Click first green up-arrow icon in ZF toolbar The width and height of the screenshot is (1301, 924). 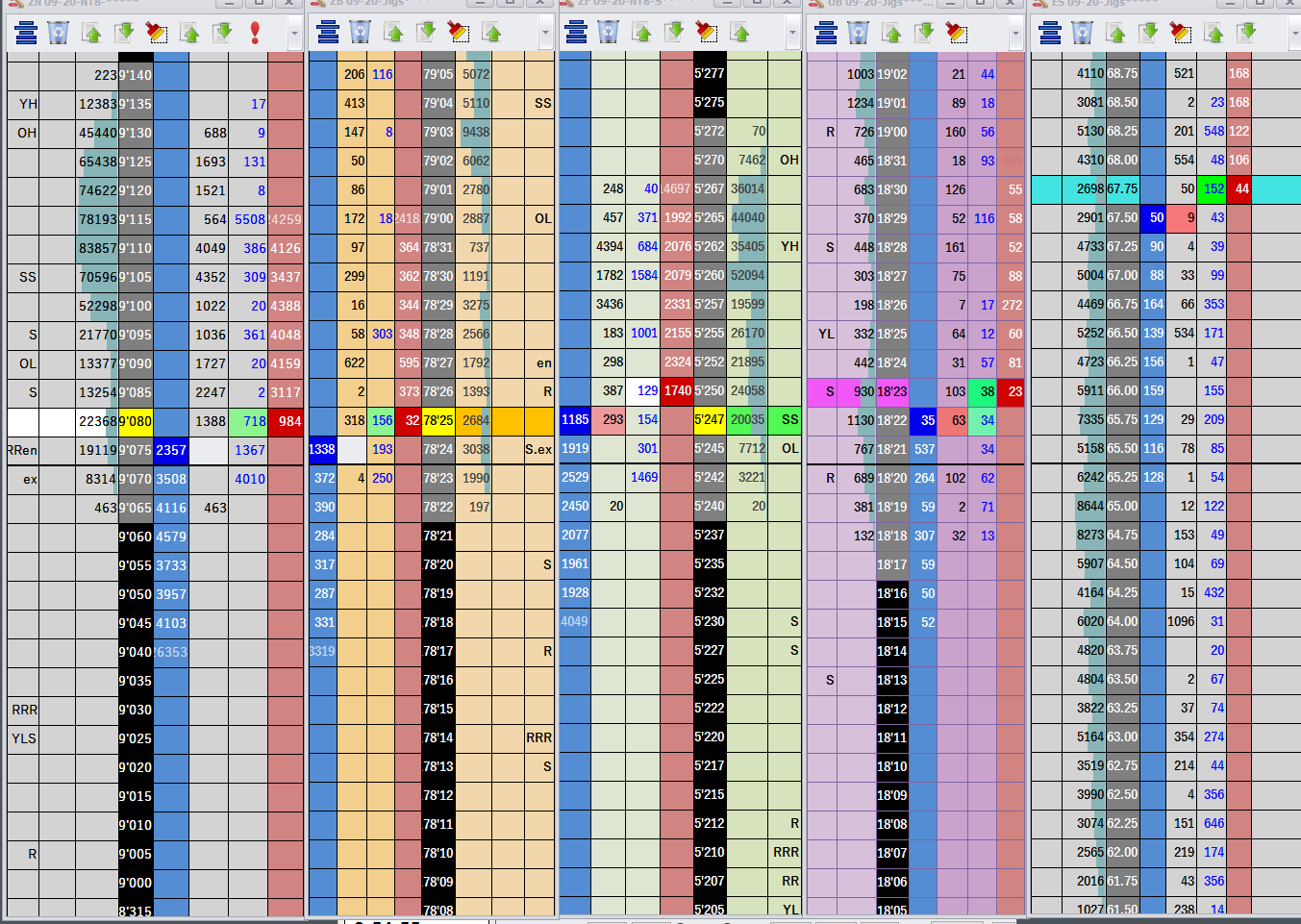tap(642, 34)
